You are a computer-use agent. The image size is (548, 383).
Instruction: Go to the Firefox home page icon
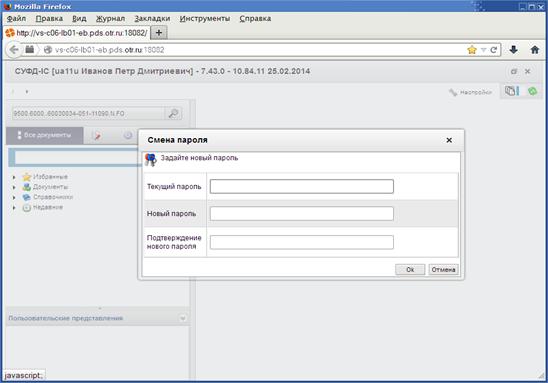pyautogui.click(x=535, y=50)
